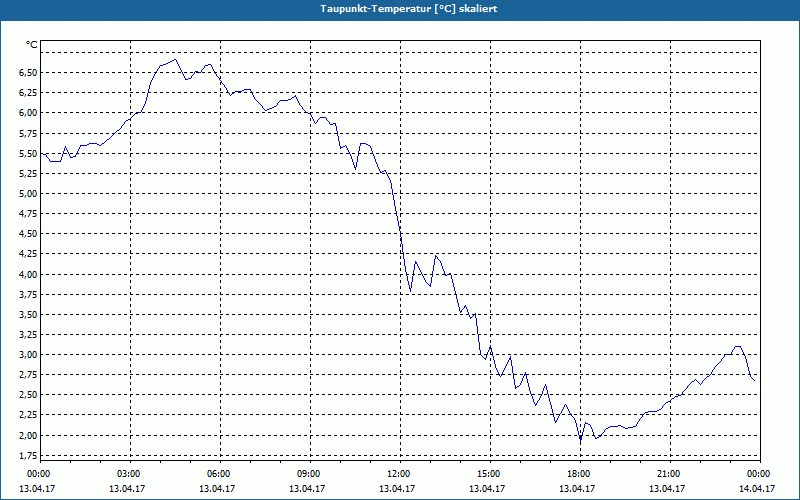The width and height of the screenshot is (800, 500).
Task: Click the chart title 'Taupunkt-Temperatur [°C] skaliert'
Action: [x=409, y=9]
